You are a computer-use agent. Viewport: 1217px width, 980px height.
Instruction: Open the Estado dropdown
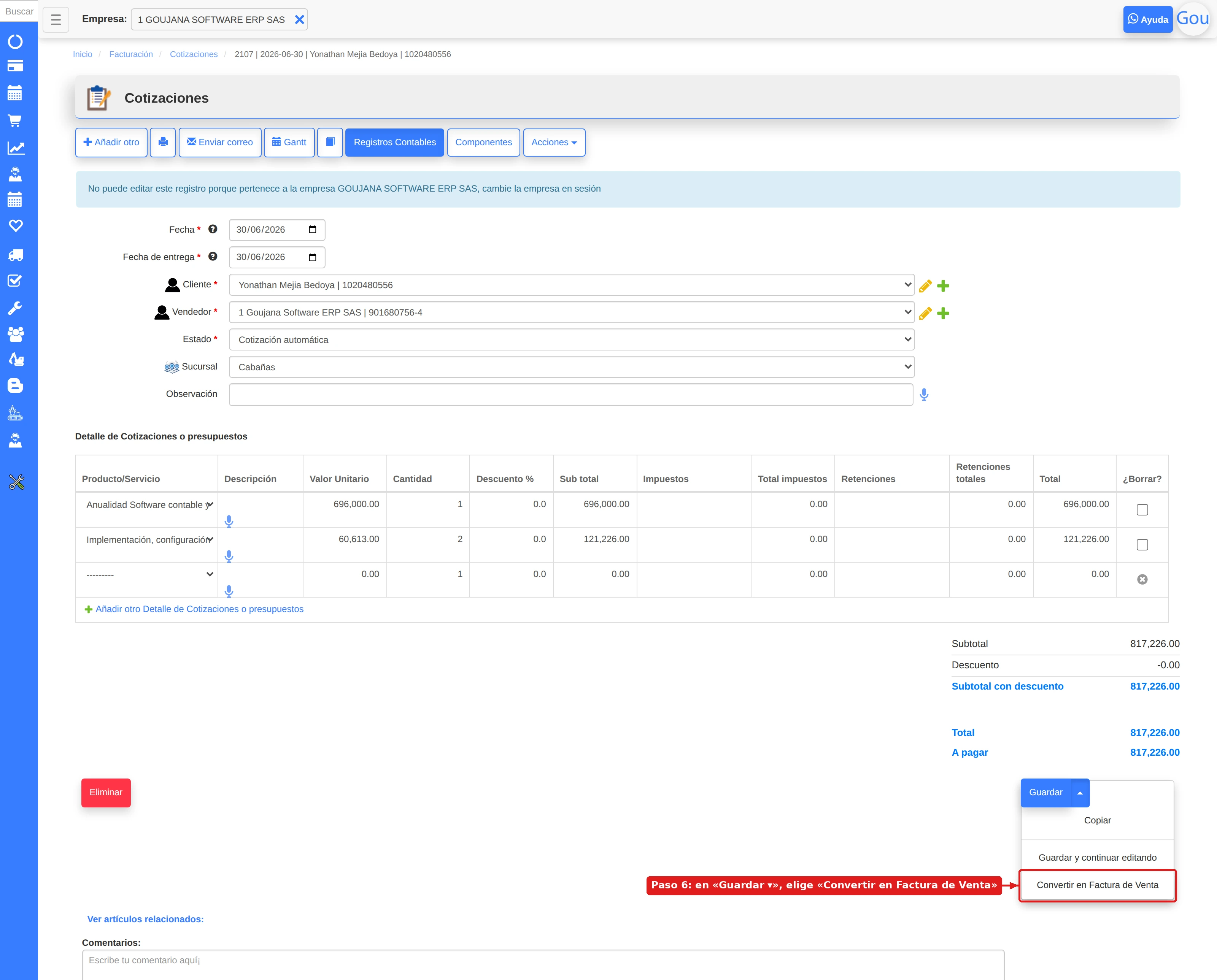[572, 340]
